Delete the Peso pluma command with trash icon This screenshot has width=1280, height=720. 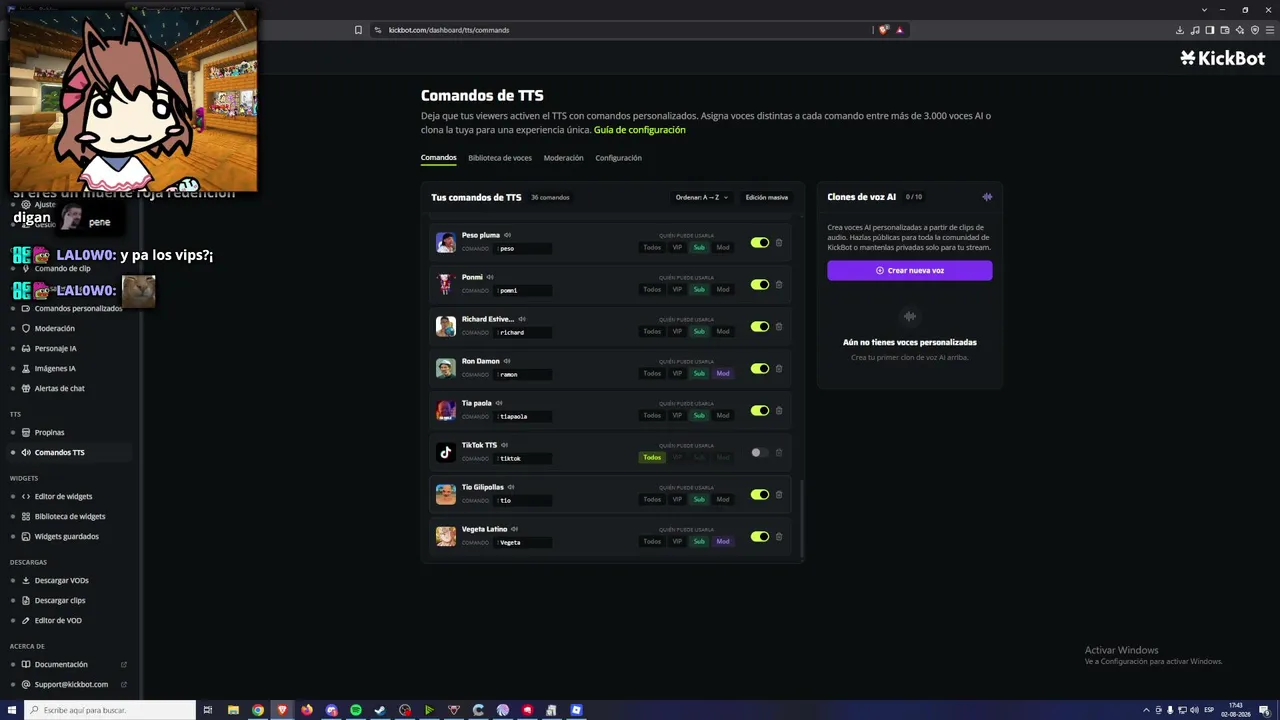coord(779,243)
